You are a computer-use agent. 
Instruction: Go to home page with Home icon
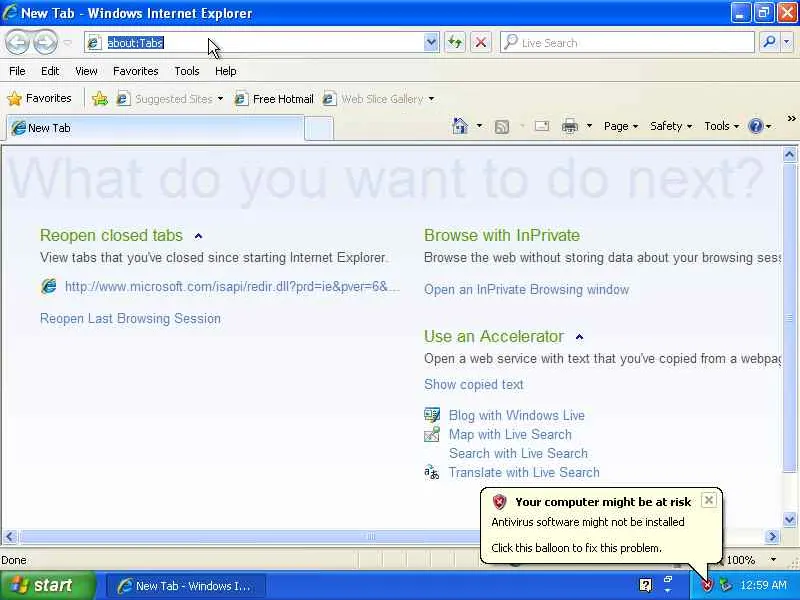(460, 126)
